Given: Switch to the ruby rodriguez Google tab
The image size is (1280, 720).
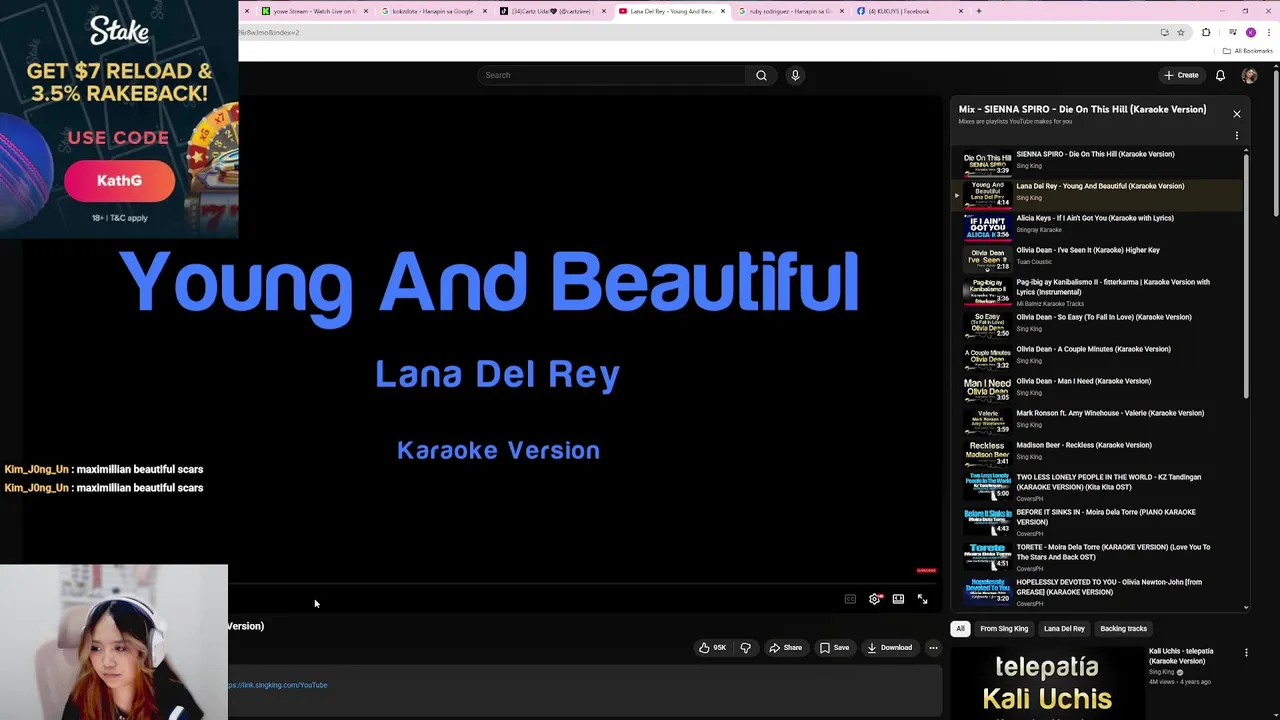Looking at the screenshot, I should point(789,11).
